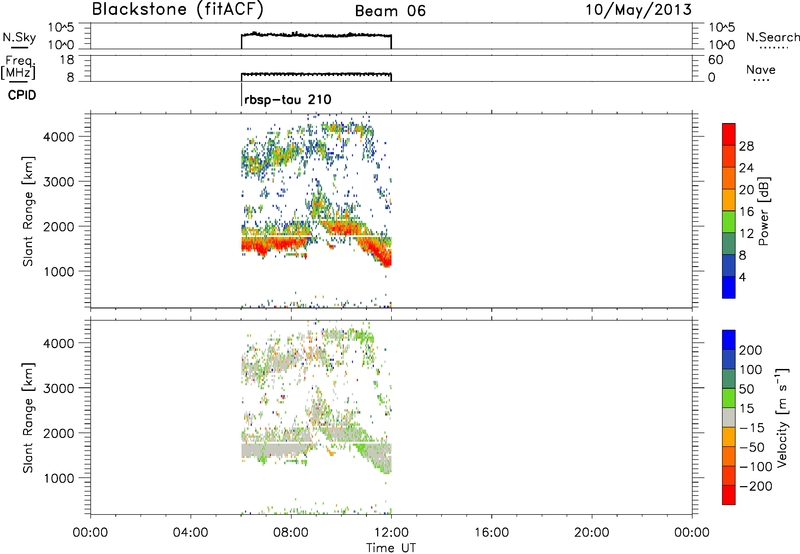The width and height of the screenshot is (800, 554).
Task: Click the 'Velocity [m s-1]' axis title
Action: (x=782, y=417)
